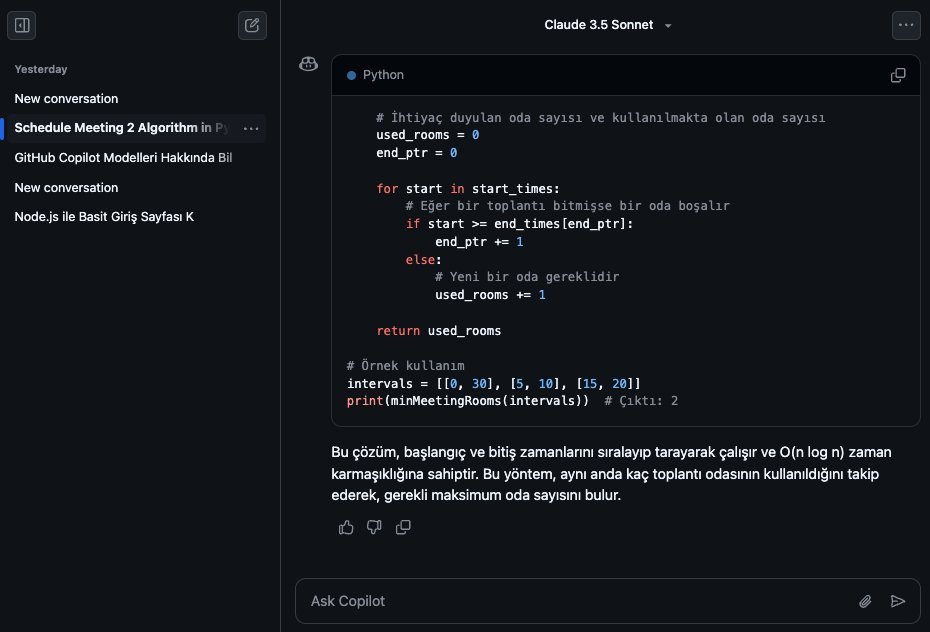Copy the response using the icon beside thumbs down
Image resolution: width=930 pixels, height=632 pixels.
point(403,527)
